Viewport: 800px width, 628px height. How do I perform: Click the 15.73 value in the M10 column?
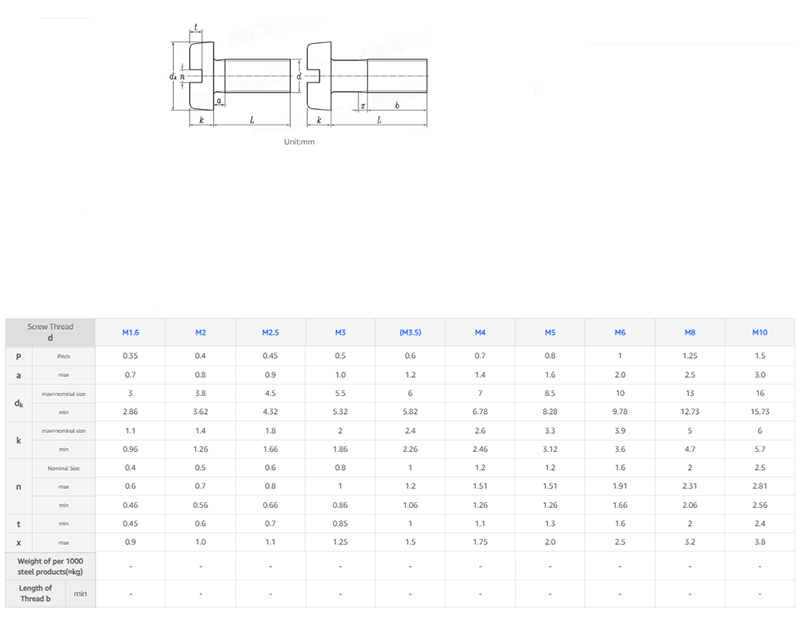point(760,412)
